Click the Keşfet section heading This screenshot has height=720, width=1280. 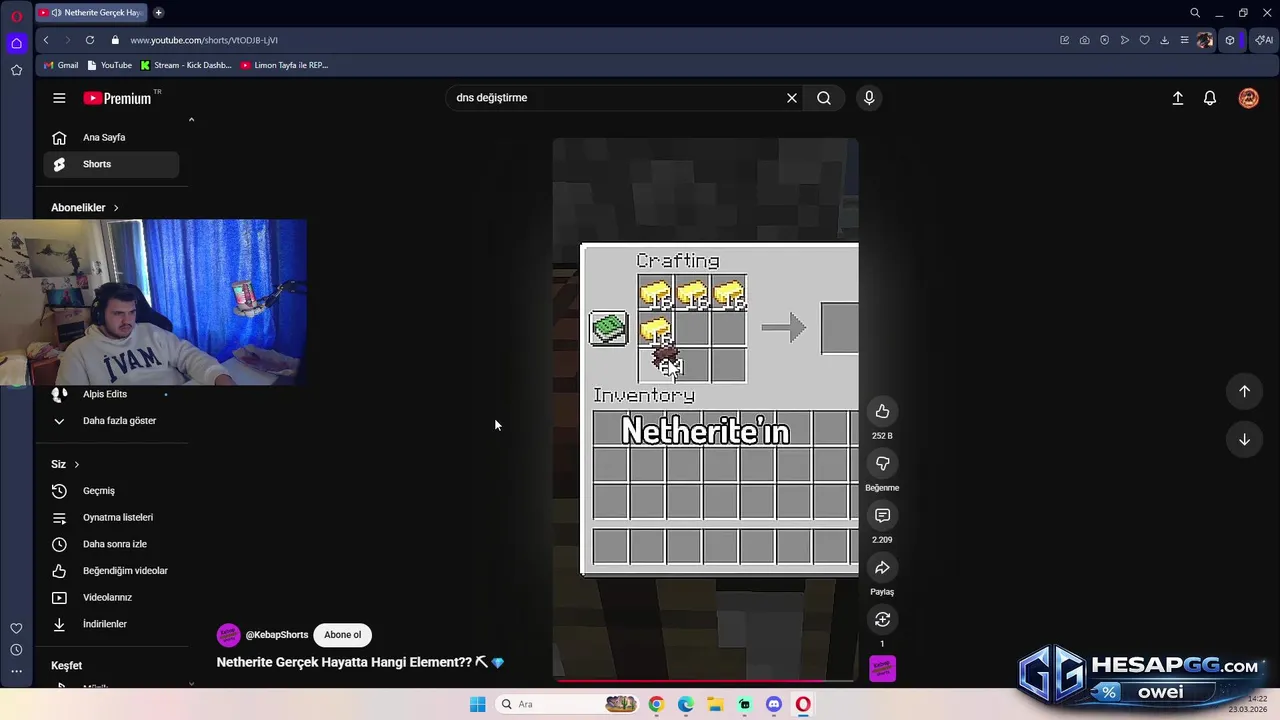coord(67,666)
